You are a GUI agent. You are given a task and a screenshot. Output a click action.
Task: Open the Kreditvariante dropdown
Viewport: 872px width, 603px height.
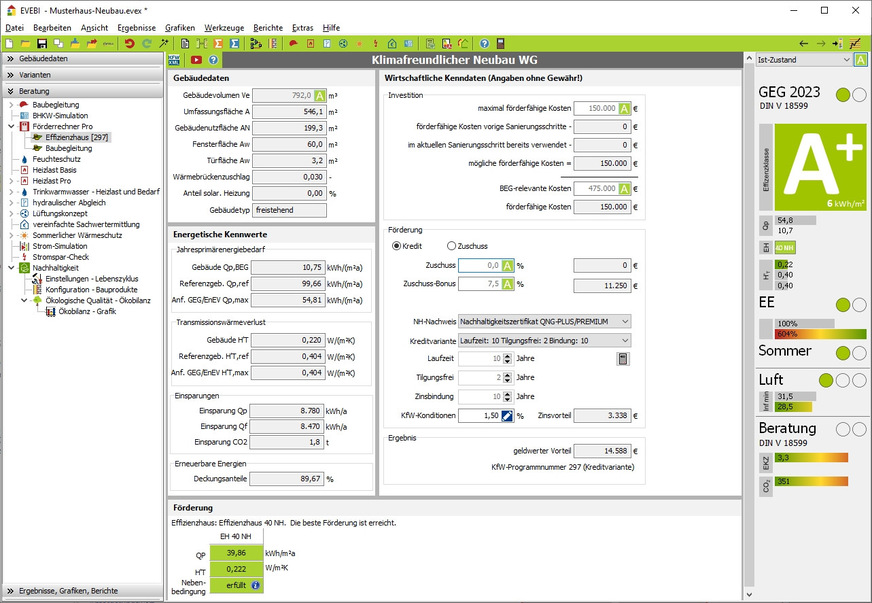(544, 340)
